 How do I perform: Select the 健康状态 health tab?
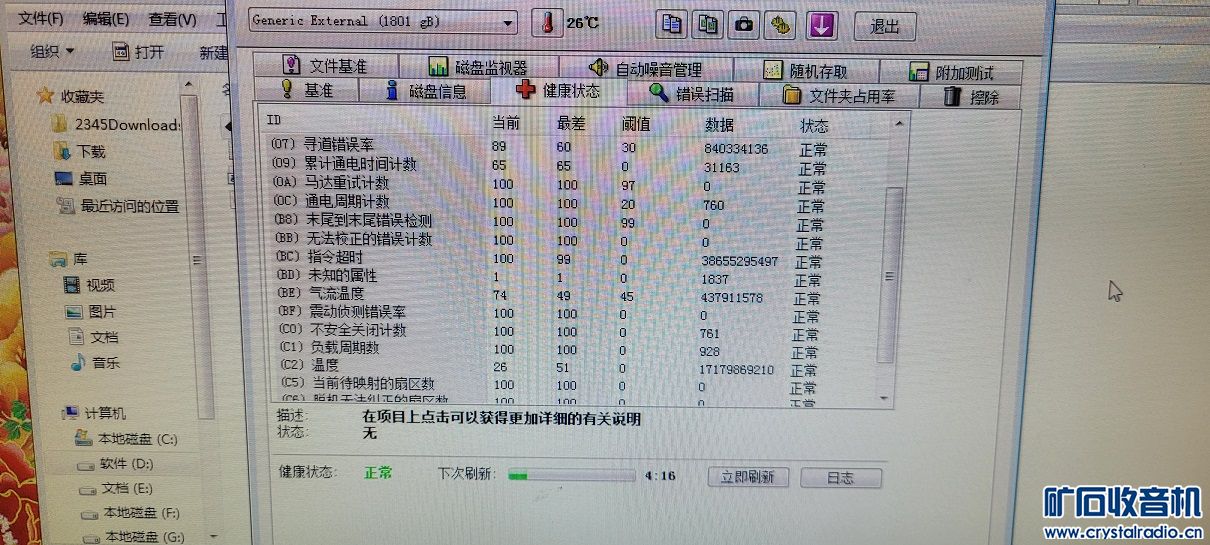[x=558, y=90]
